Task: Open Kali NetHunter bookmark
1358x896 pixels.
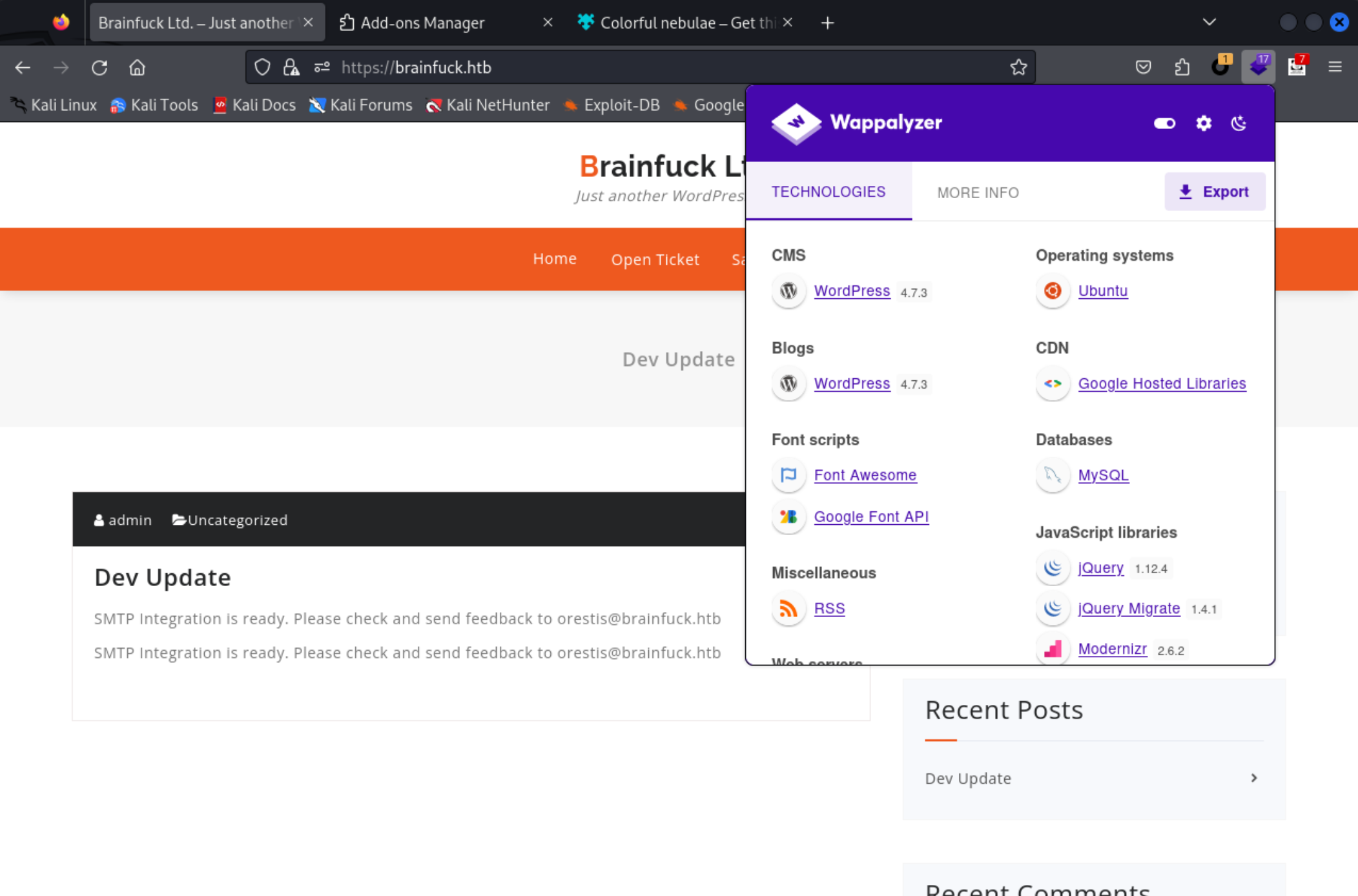Action: [488, 105]
